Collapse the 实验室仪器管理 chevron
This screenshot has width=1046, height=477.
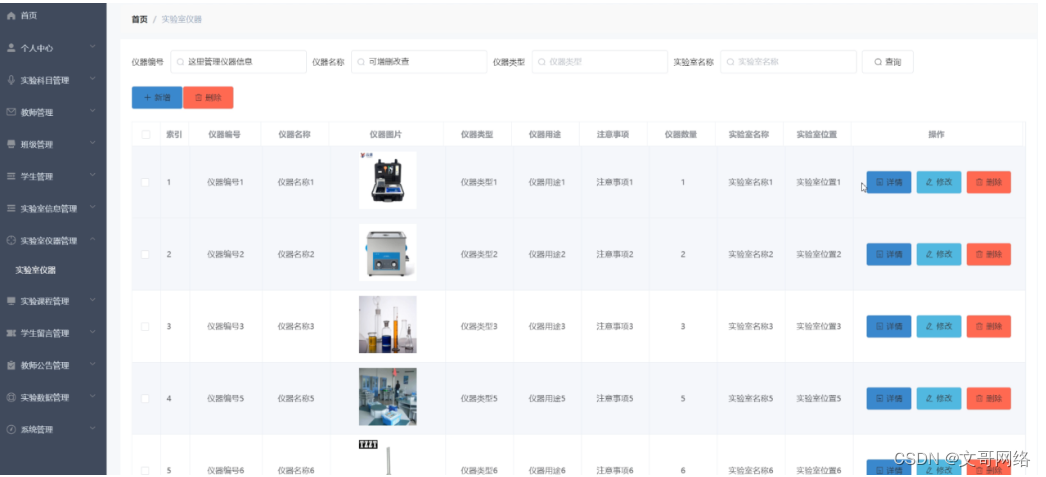tap(93, 240)
